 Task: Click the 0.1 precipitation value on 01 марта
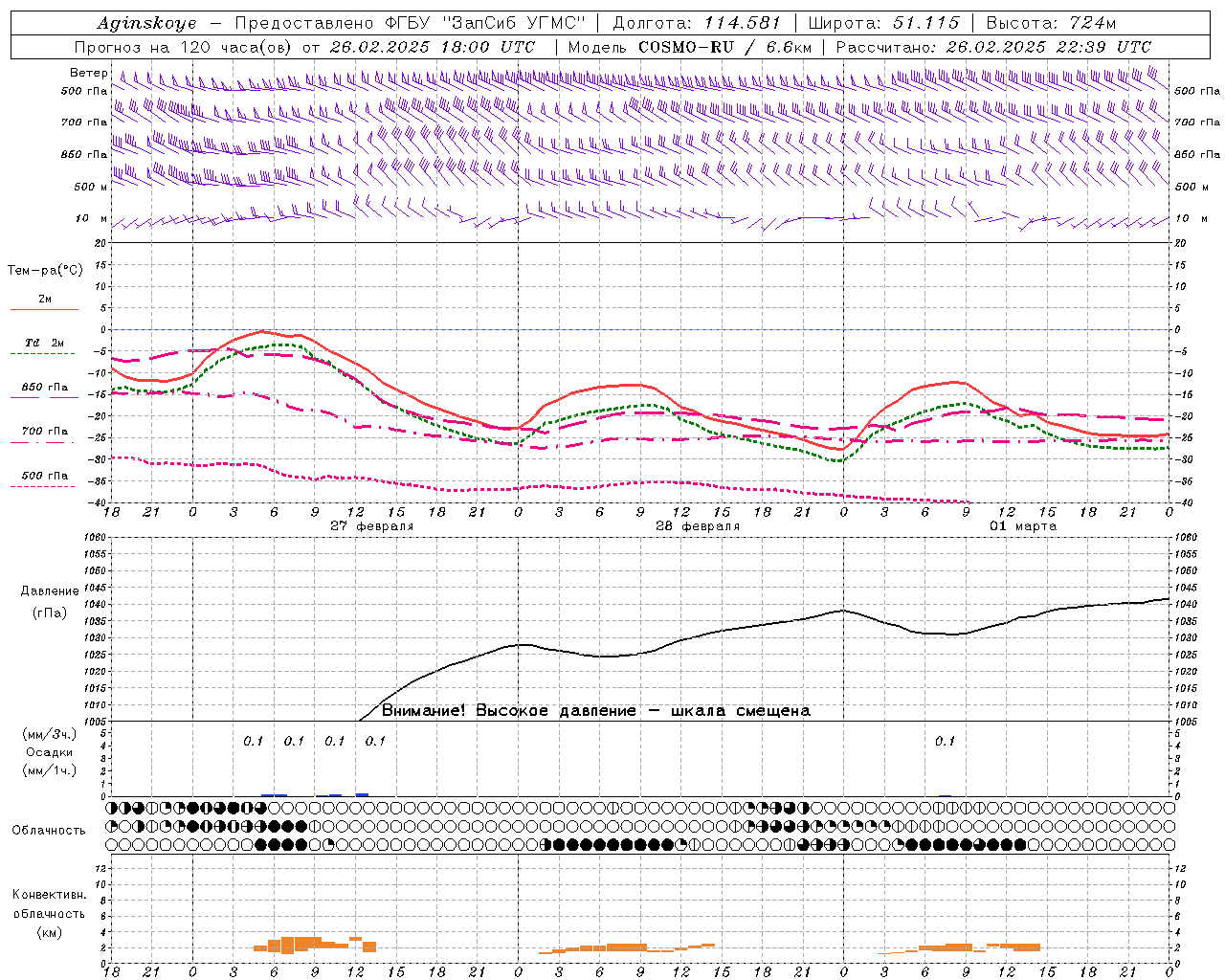pos(945,741)
